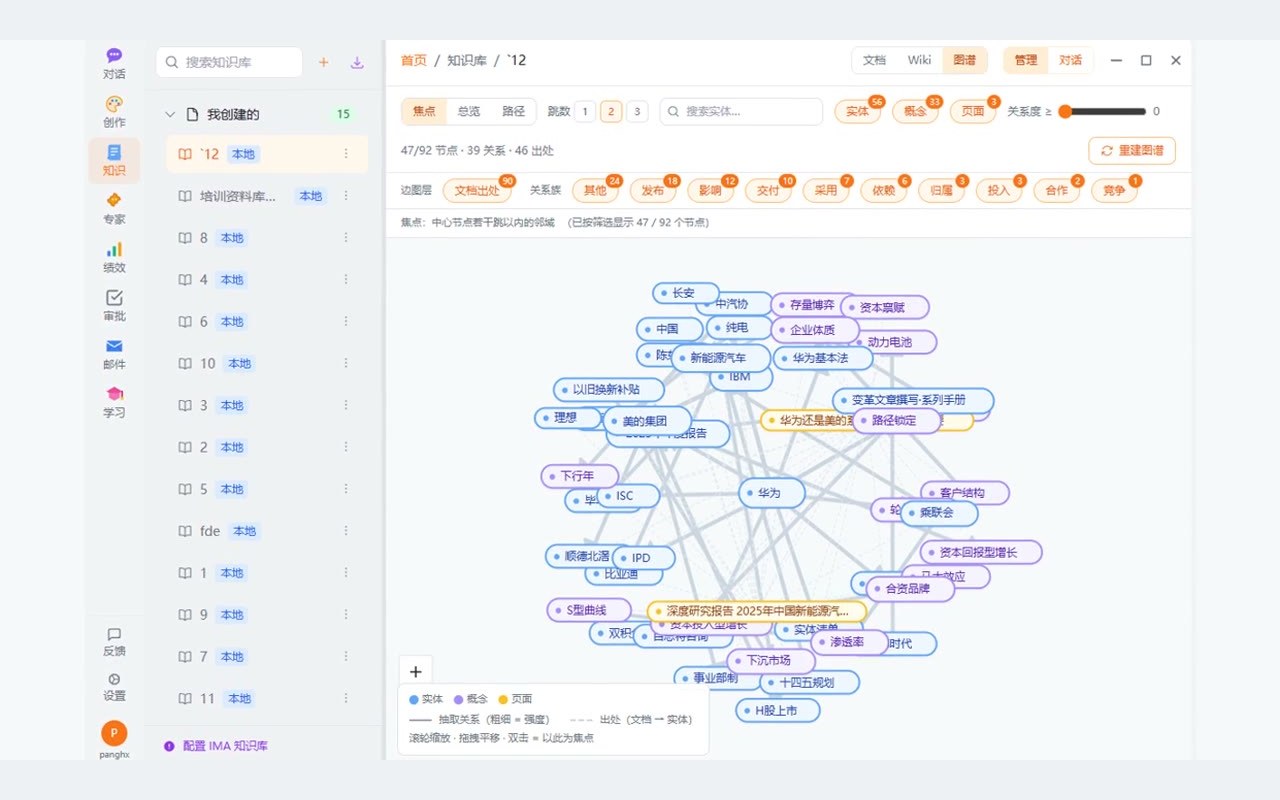Collapse the 我创建的 section
This screenshot has height=800, width=1280.
pyautogui.click(x=170, y=114)
